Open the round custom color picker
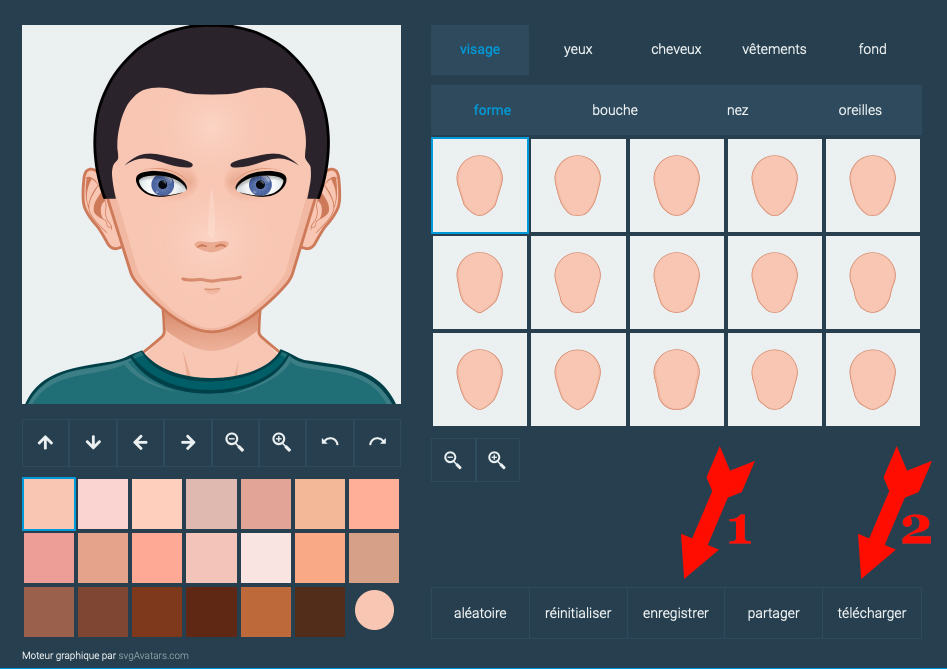947x669 pixels. 374,610
